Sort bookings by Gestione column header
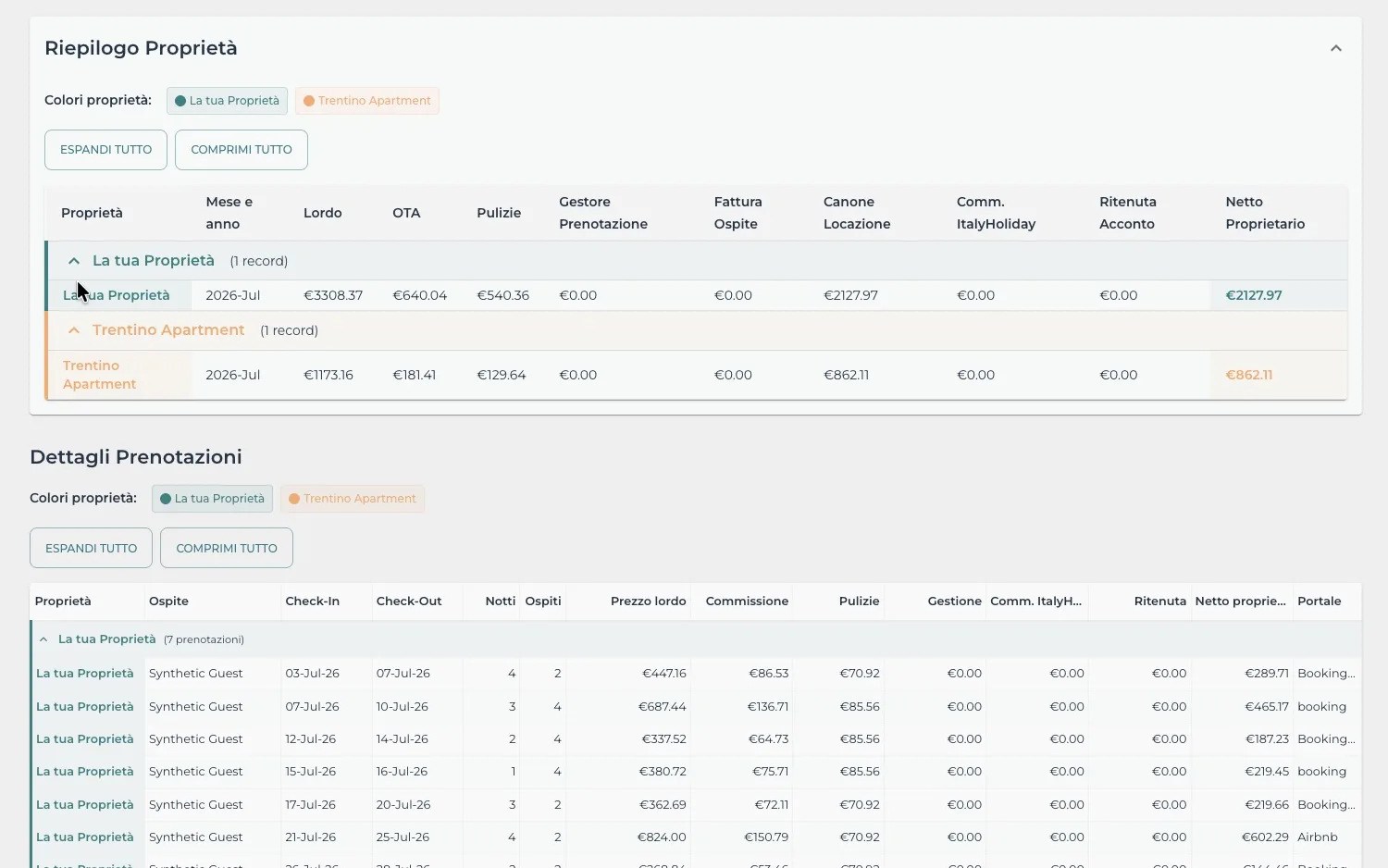 955,601
